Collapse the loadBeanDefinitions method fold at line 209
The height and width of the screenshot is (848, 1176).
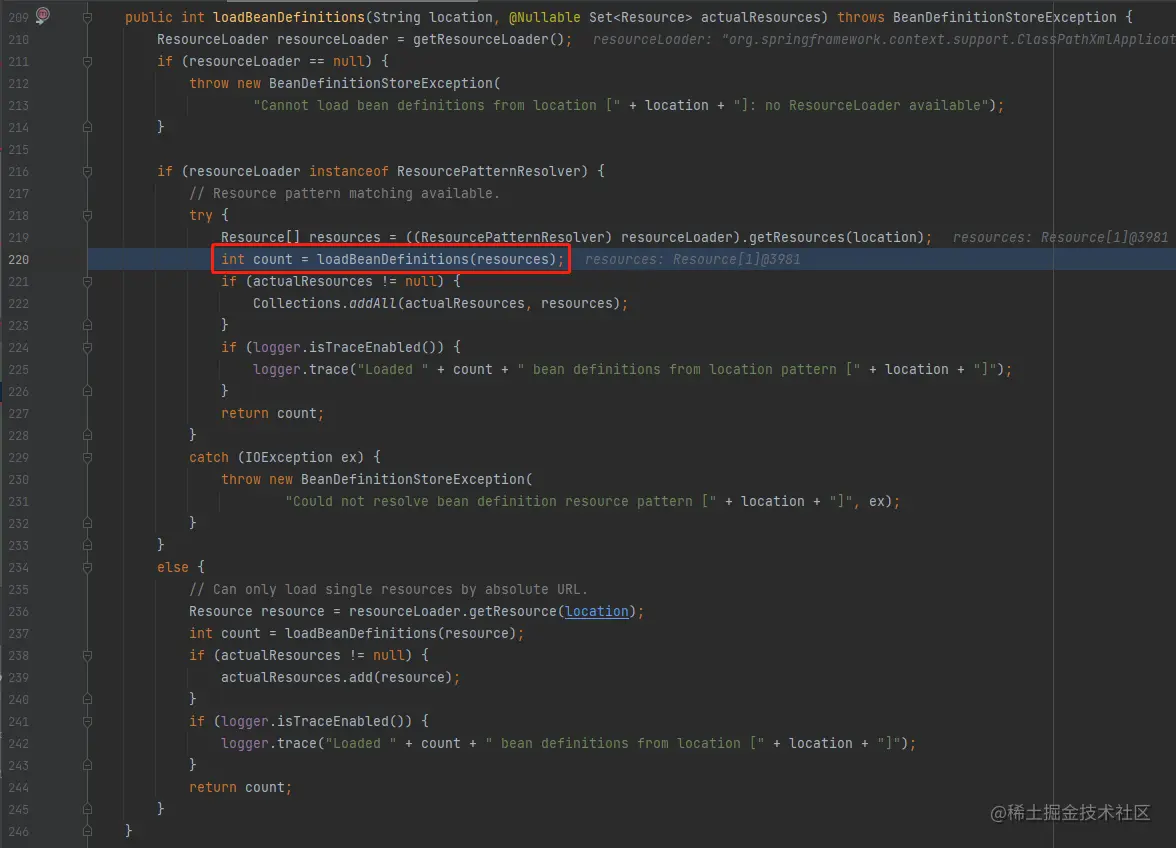[87, 17]
